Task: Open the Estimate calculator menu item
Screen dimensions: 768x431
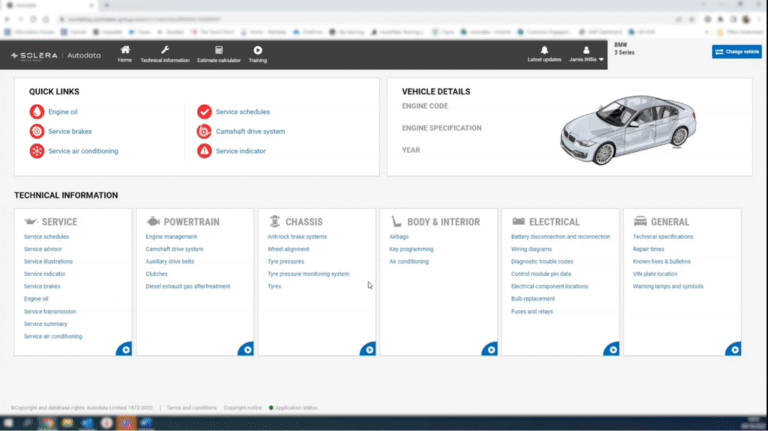Action: click(x=219, y=53)
